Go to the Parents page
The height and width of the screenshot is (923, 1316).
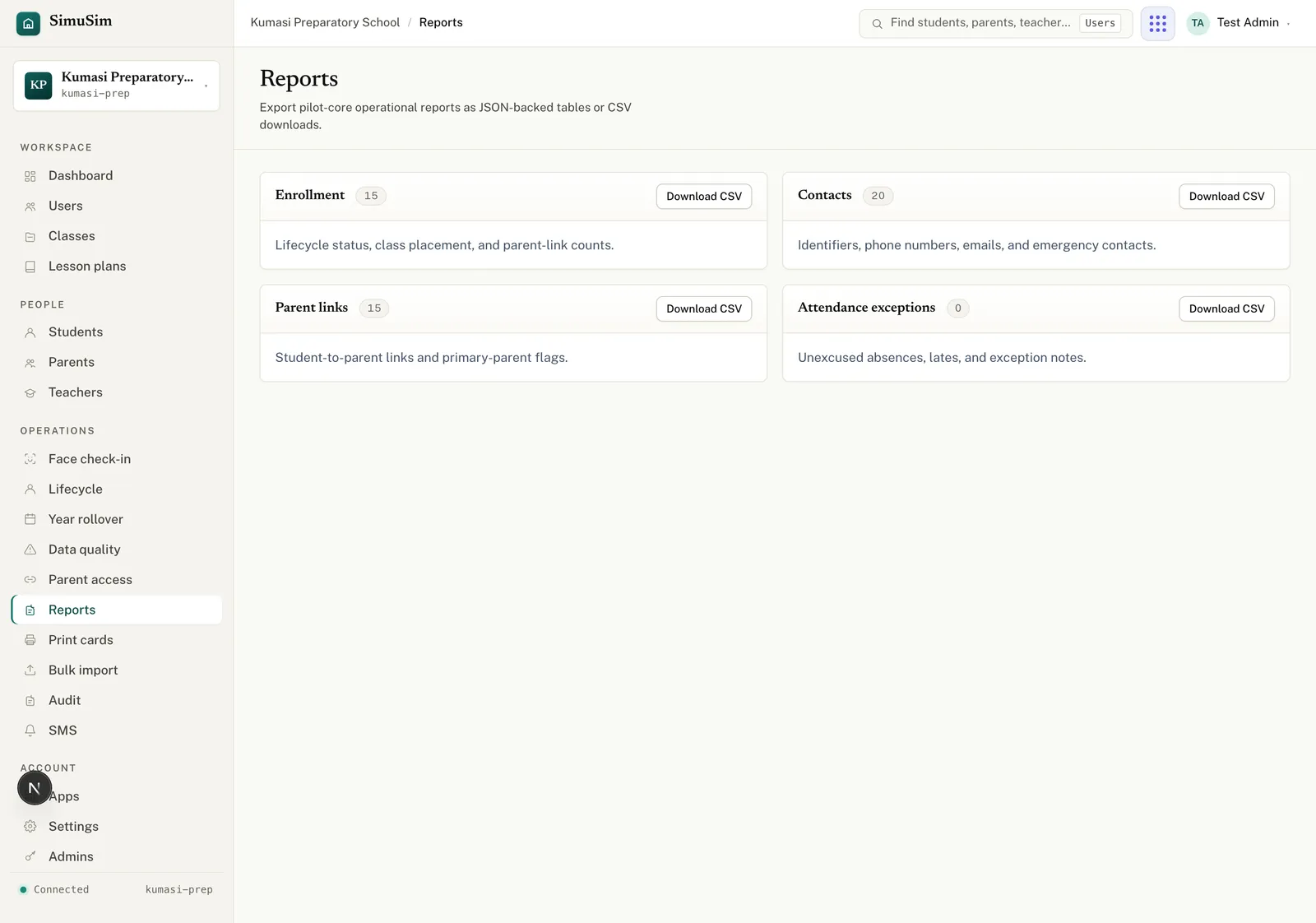tap(116, 363)
